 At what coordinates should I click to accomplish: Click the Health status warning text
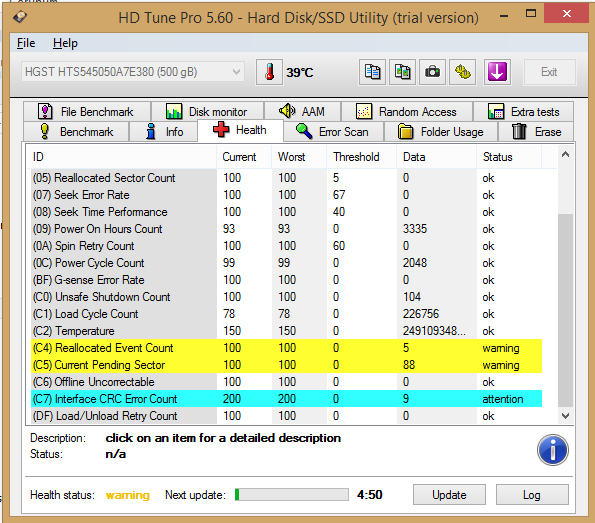point(128,495)
